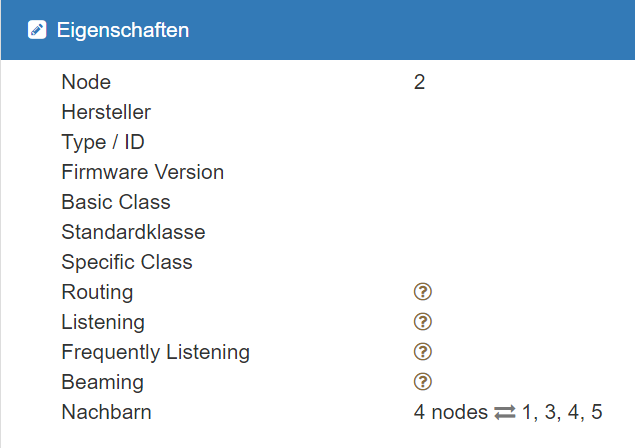The image size is (635, 448).
Task: Click the Specific Class label
Action: point(127,262)
